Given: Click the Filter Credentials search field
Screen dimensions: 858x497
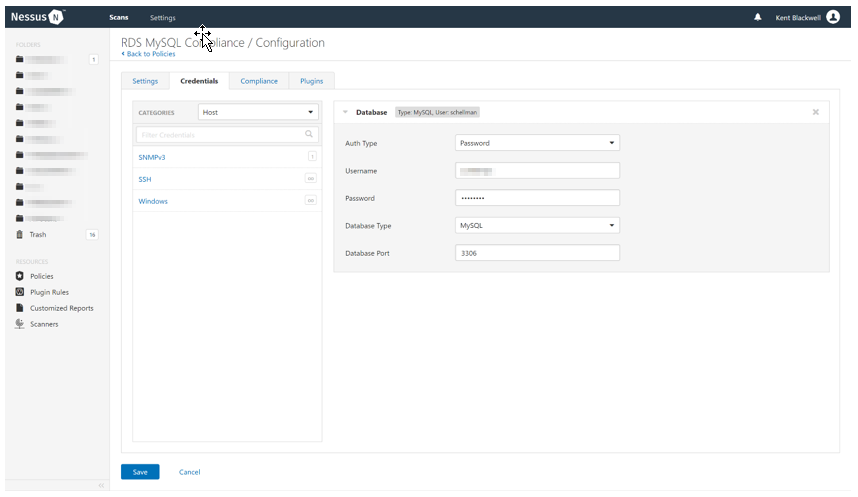Looking at the screenshot, I should pos(227,135).
